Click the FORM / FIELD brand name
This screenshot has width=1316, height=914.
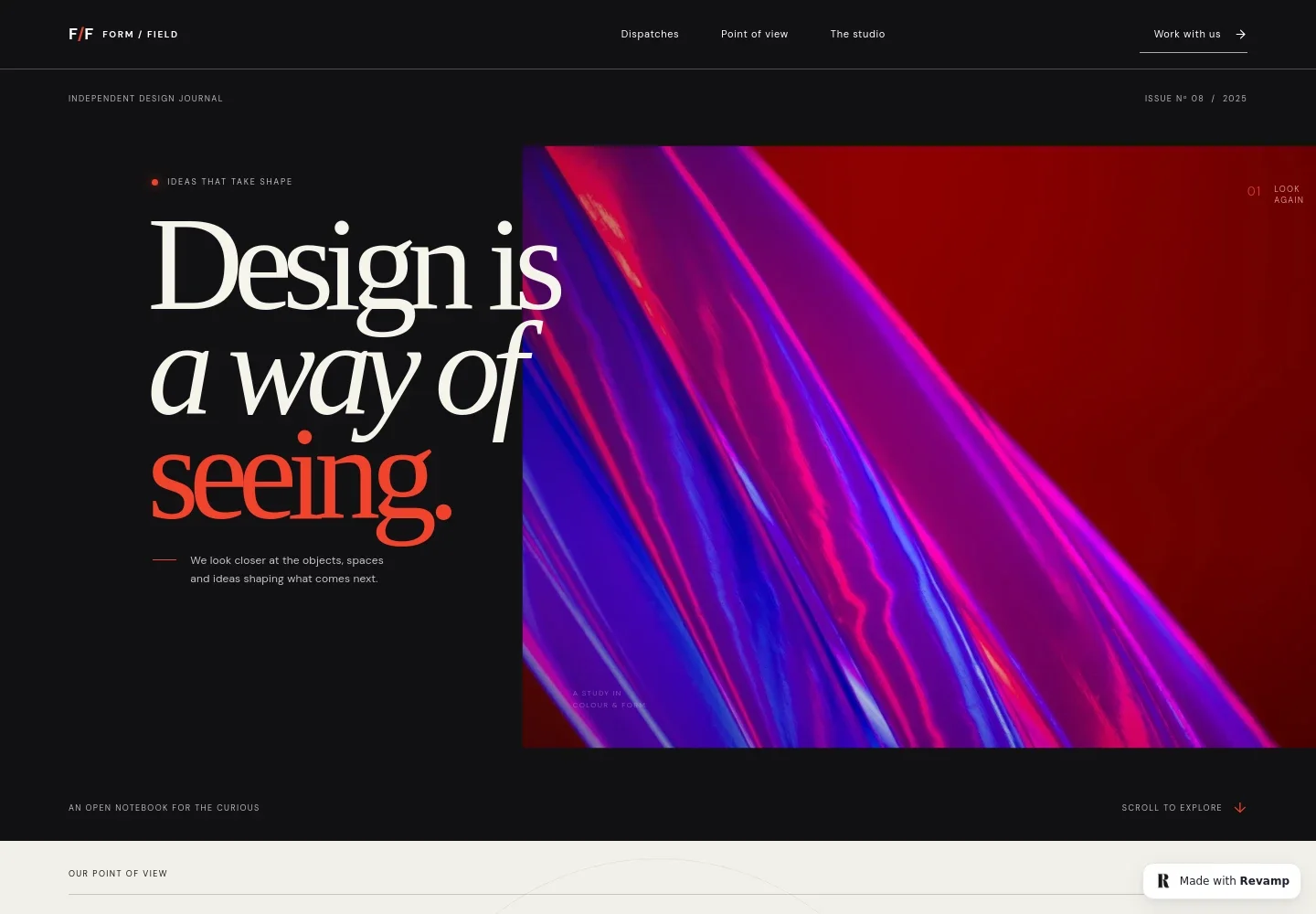pyautogui.click(x=140, y=34)
